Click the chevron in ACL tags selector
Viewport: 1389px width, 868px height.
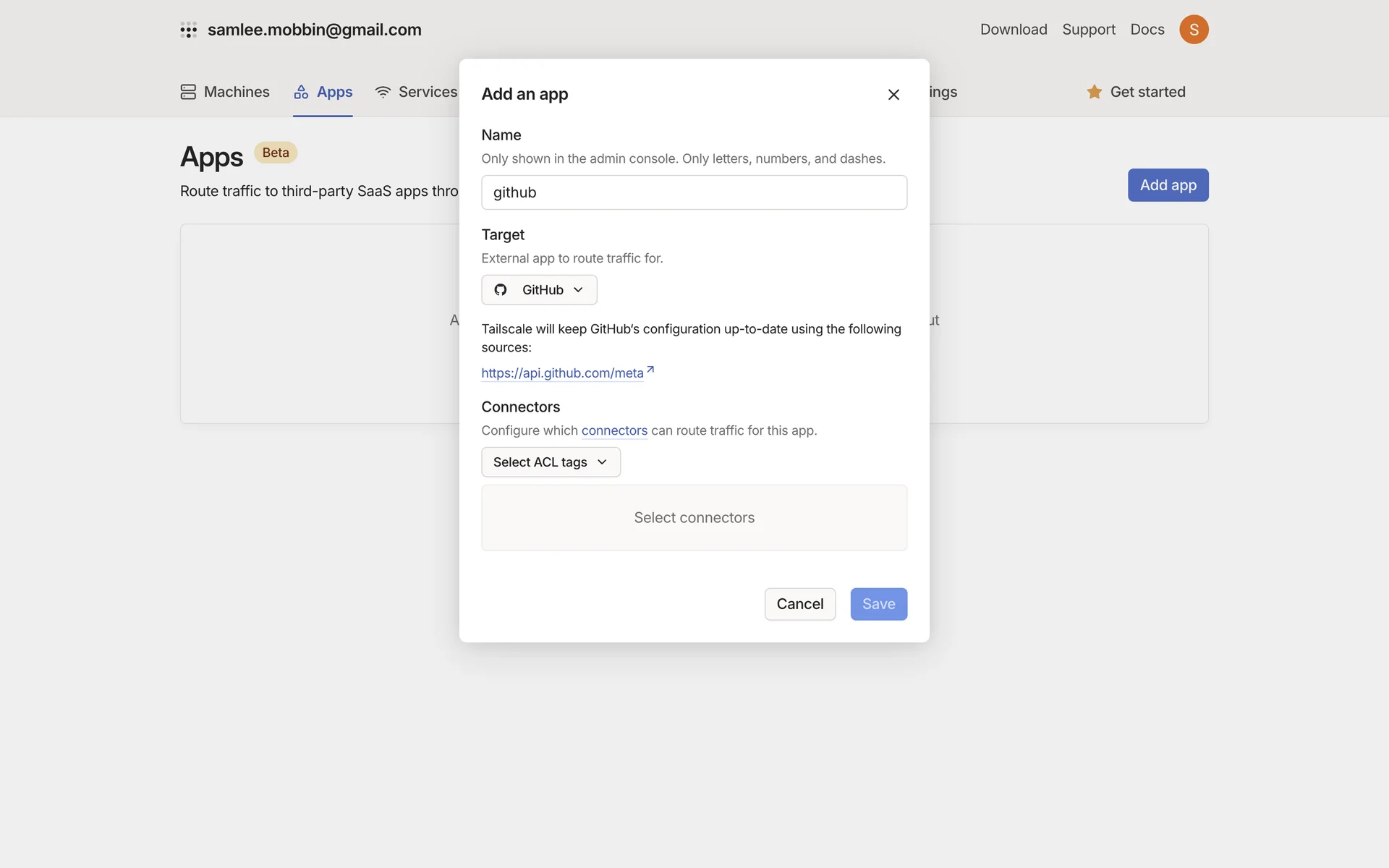pyautogui.click(x=602, y=462)
